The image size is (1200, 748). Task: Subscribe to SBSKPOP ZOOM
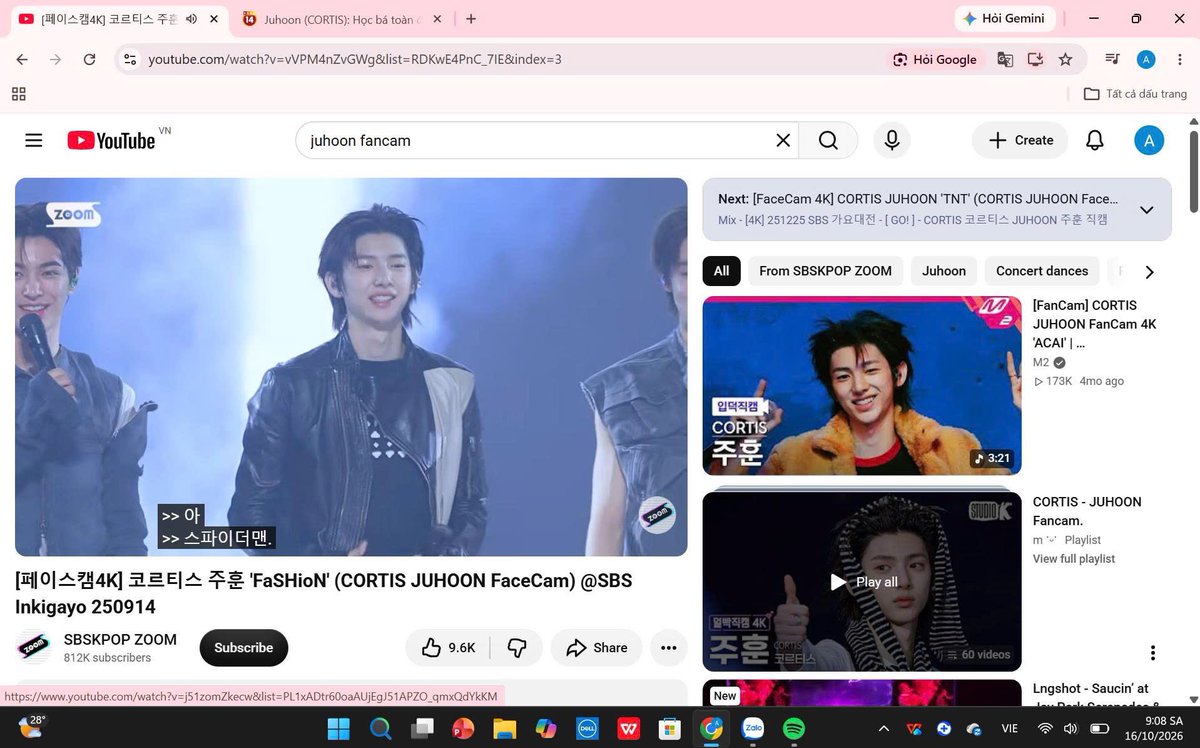click(244, 648)
